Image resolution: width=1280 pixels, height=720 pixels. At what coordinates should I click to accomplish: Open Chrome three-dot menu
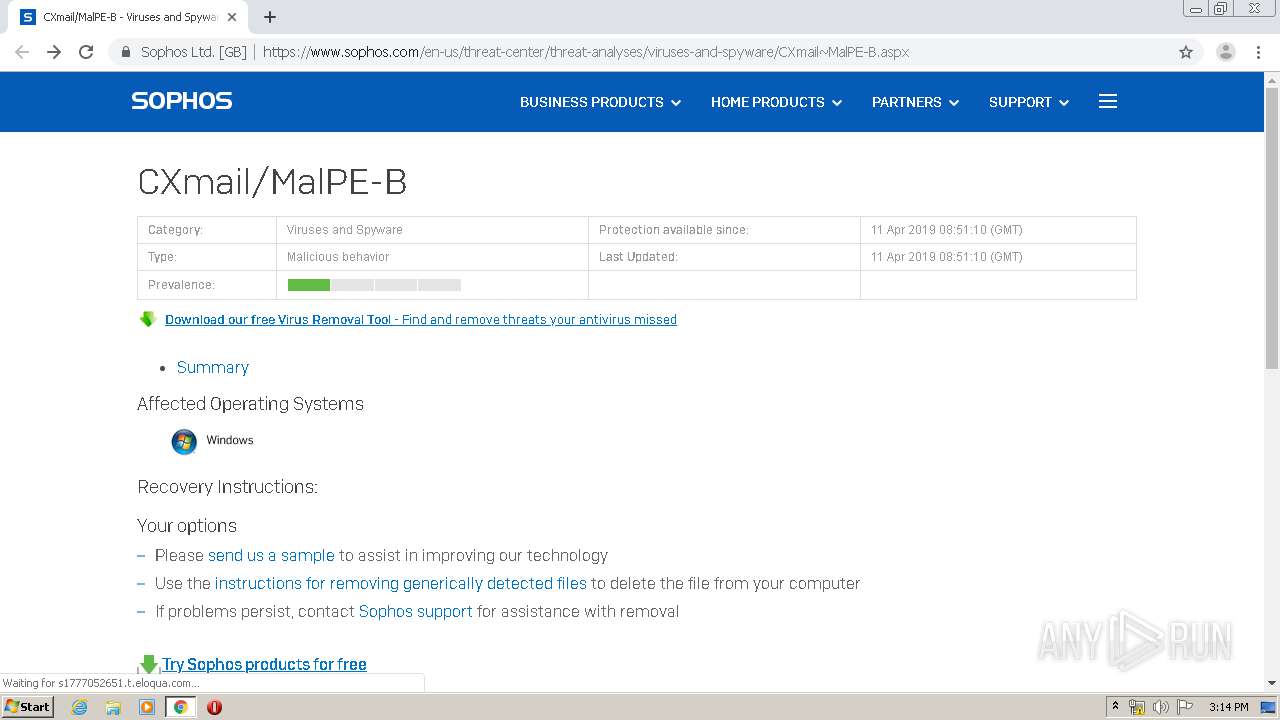tap(1258, 52)
